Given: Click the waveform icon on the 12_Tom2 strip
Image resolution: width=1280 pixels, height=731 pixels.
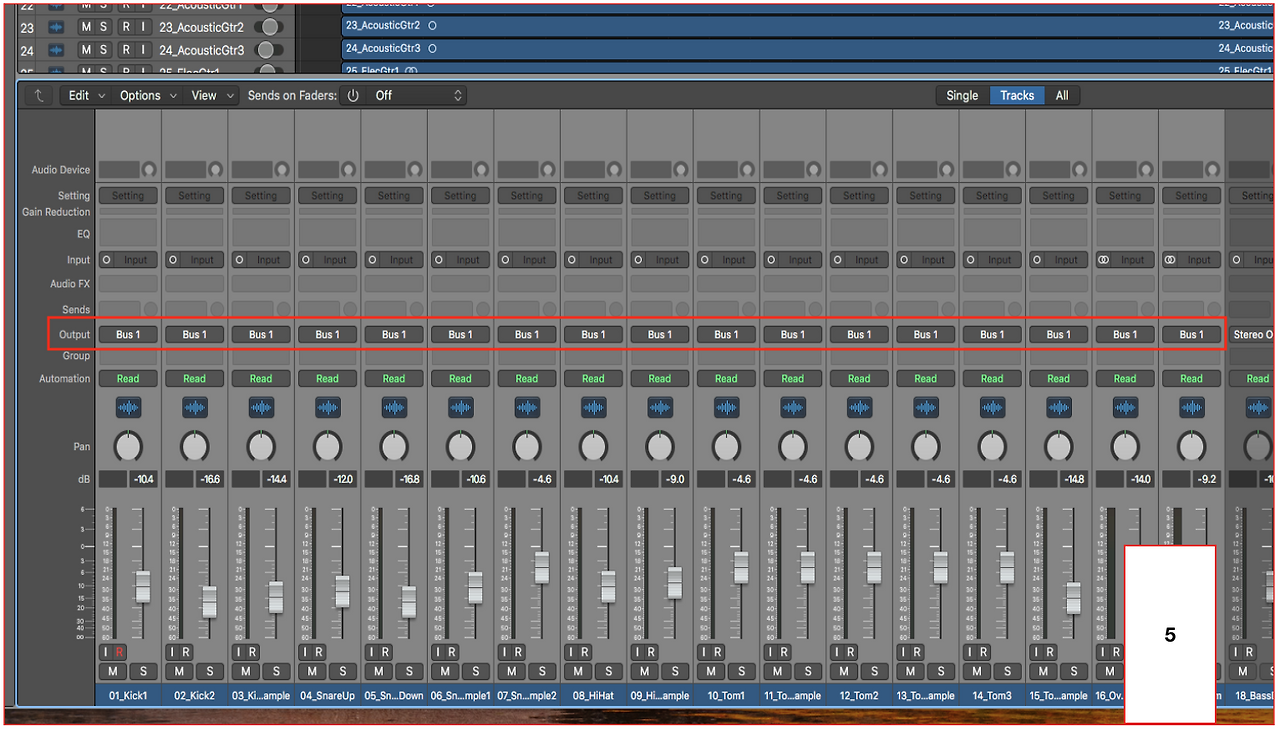Looking at the screenshot, I should (860, 408).
